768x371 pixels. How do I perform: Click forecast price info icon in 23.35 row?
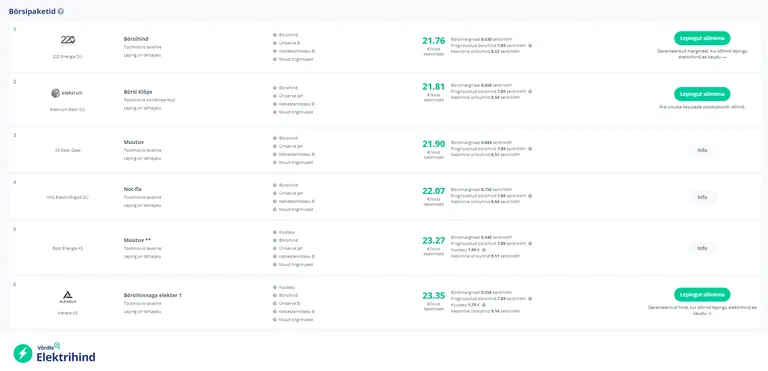(530, 298)
